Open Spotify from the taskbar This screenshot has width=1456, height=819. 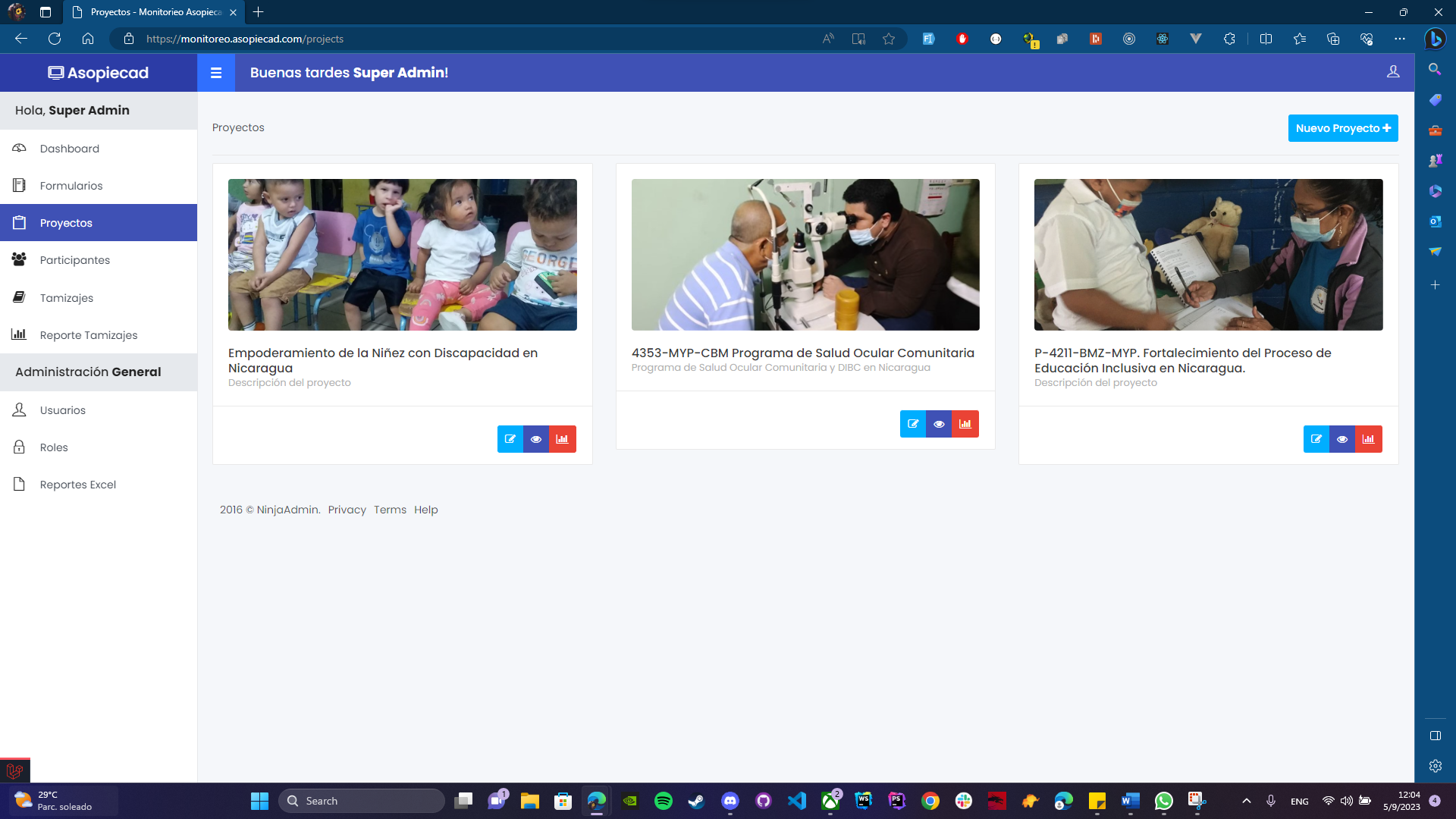click(664, 801)
